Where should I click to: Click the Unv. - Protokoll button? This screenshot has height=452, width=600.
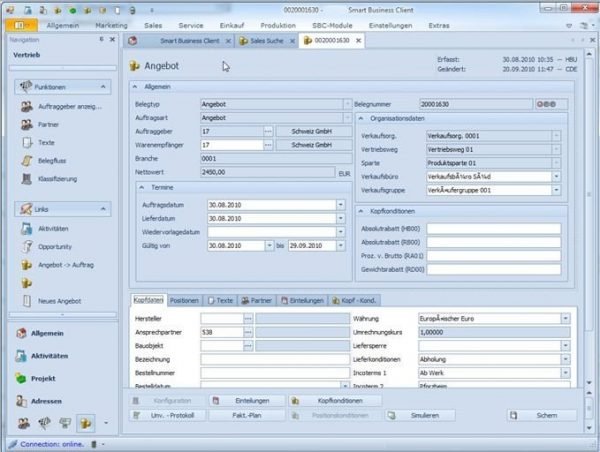coord(168,415)
